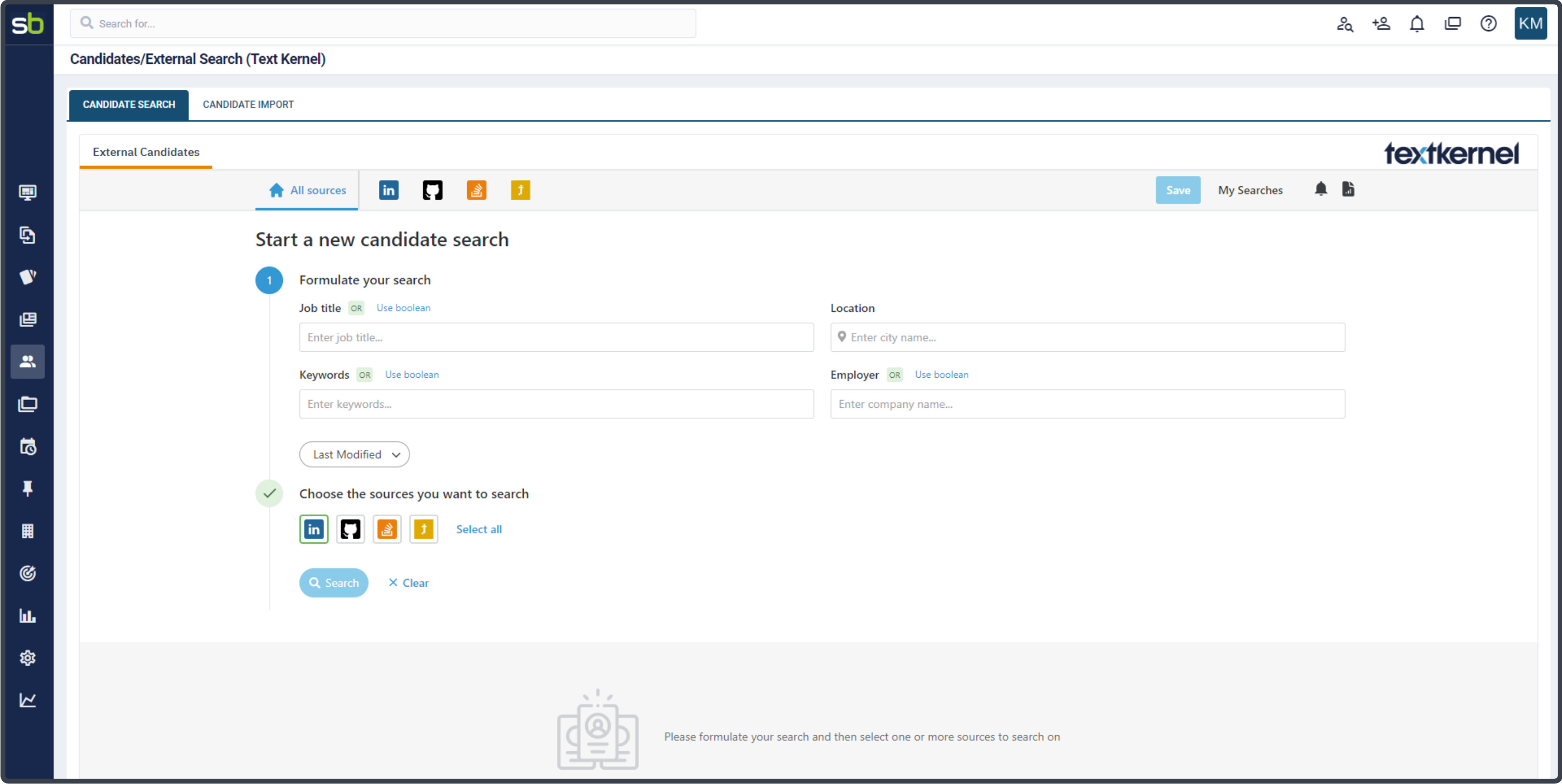
Task: Filter by the yellow source icon in source tabs
Action: pyautogui.click(x=520, y=190)
